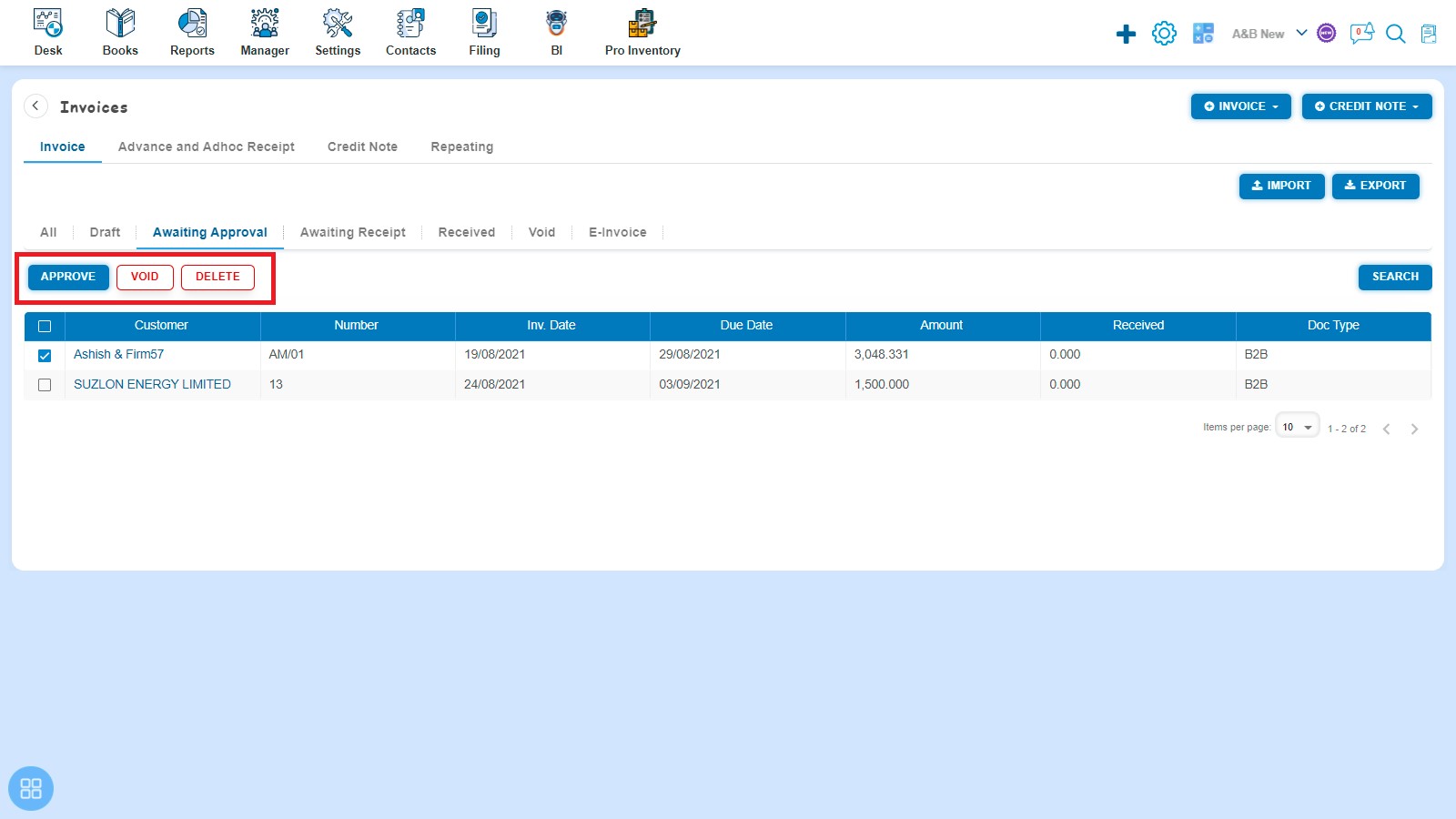Click the blue plus quick-add icon
This screenshot has height=819, width=1456.
1126,35
